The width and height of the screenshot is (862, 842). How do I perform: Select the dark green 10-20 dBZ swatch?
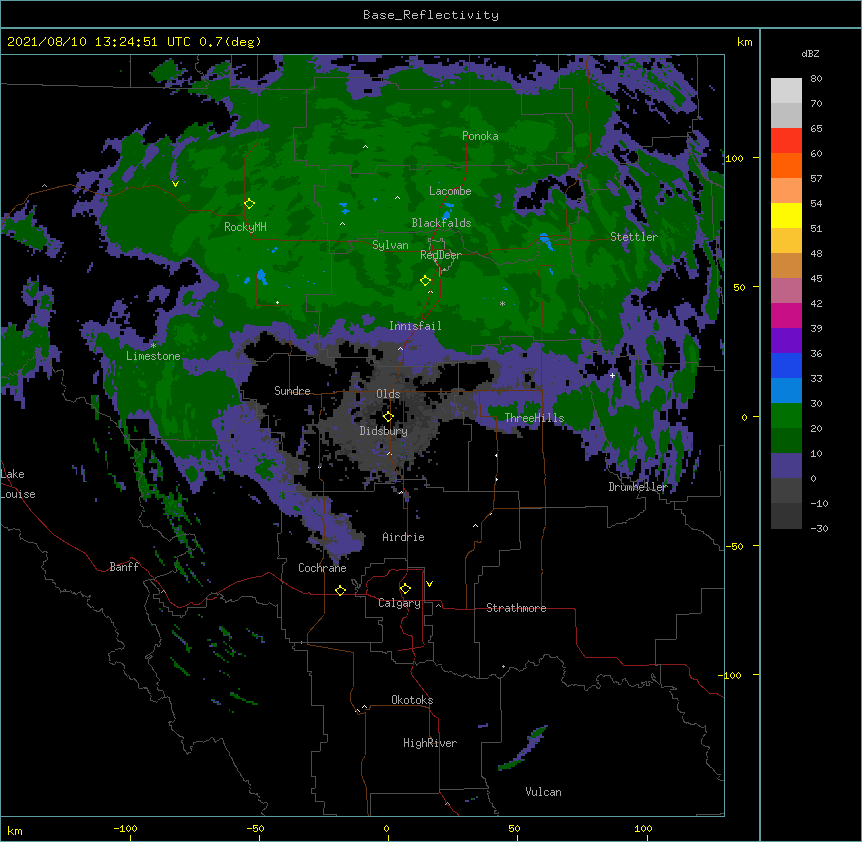(x=786, y=441)
